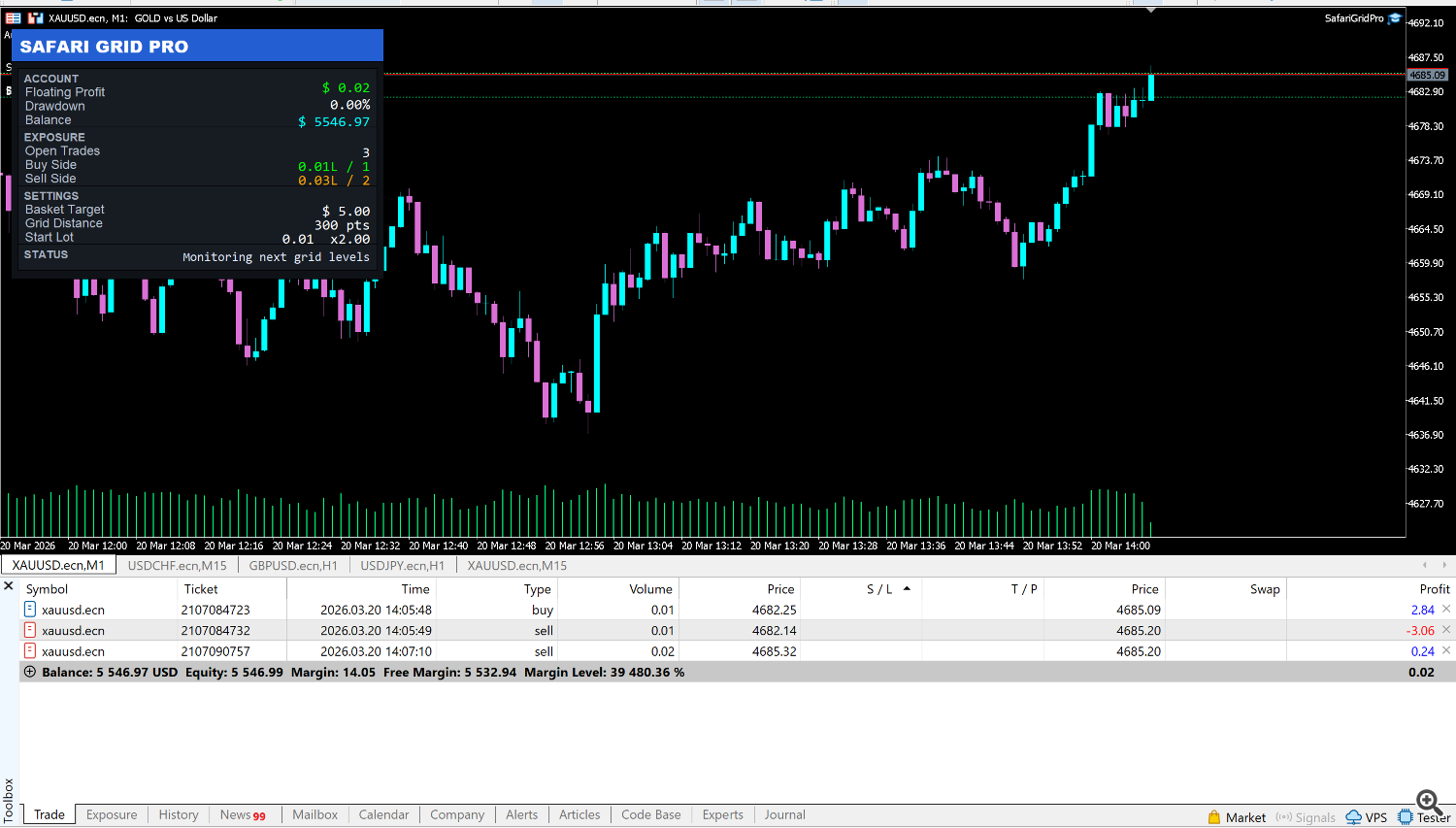Click the magnifier zoom icon at bottom-right

(1427, 802)
